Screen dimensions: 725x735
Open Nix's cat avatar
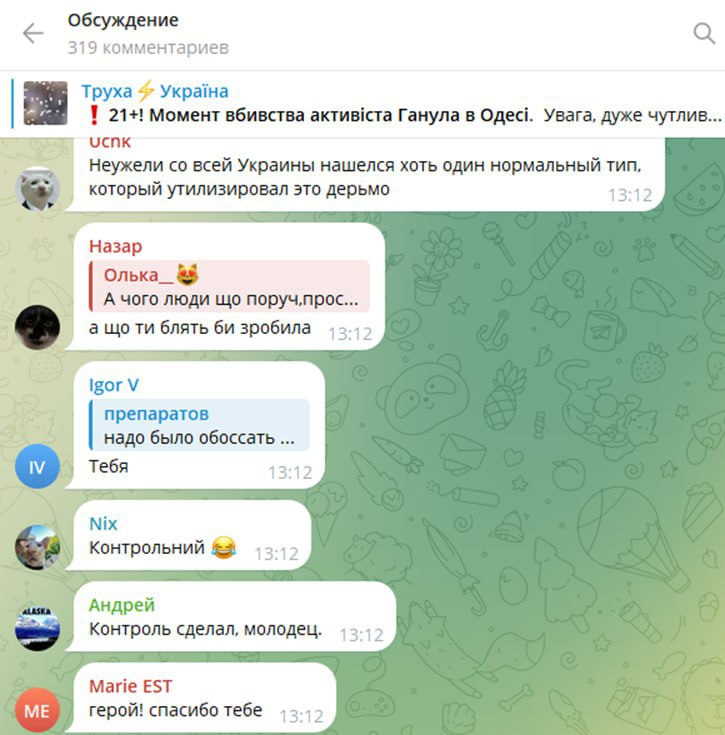click(x=37, y=547)
